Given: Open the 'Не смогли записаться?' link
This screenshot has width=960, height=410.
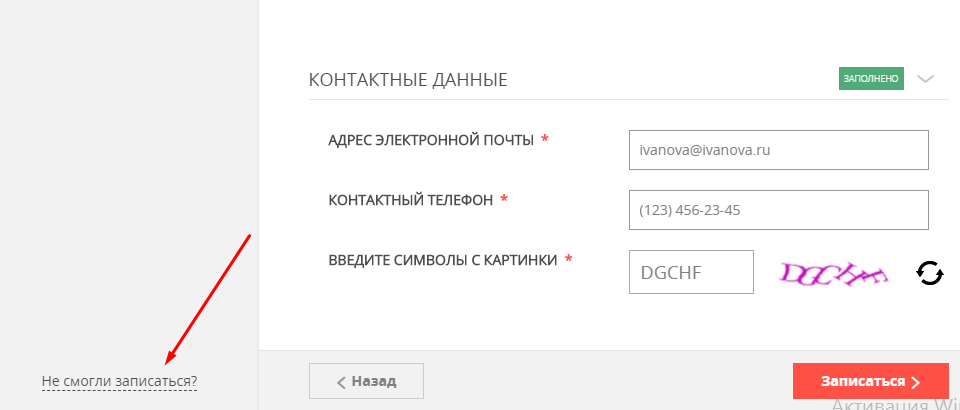Looking at the screenshot, I should (119, 381).
